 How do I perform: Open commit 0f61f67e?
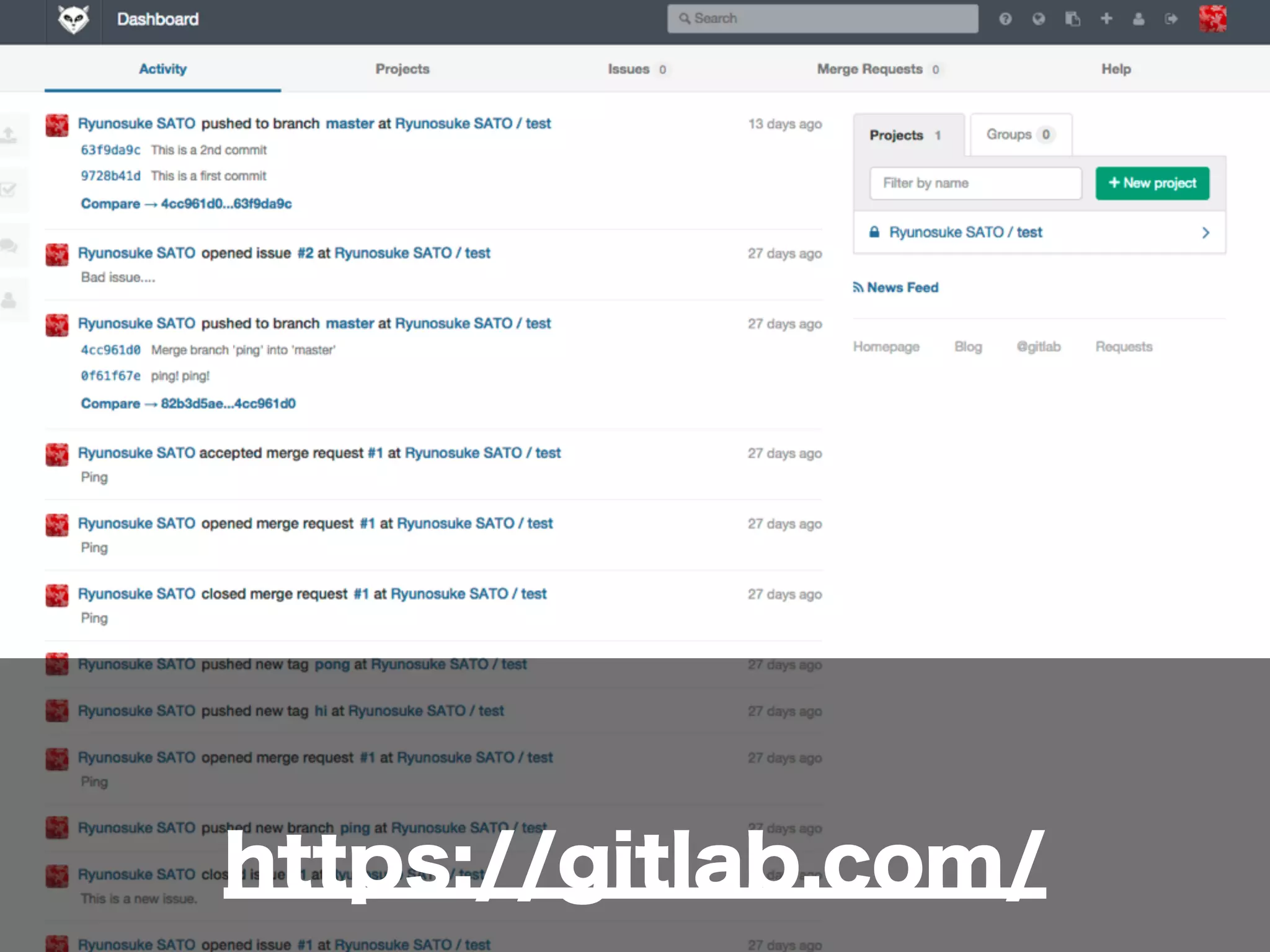click(110, 376)
